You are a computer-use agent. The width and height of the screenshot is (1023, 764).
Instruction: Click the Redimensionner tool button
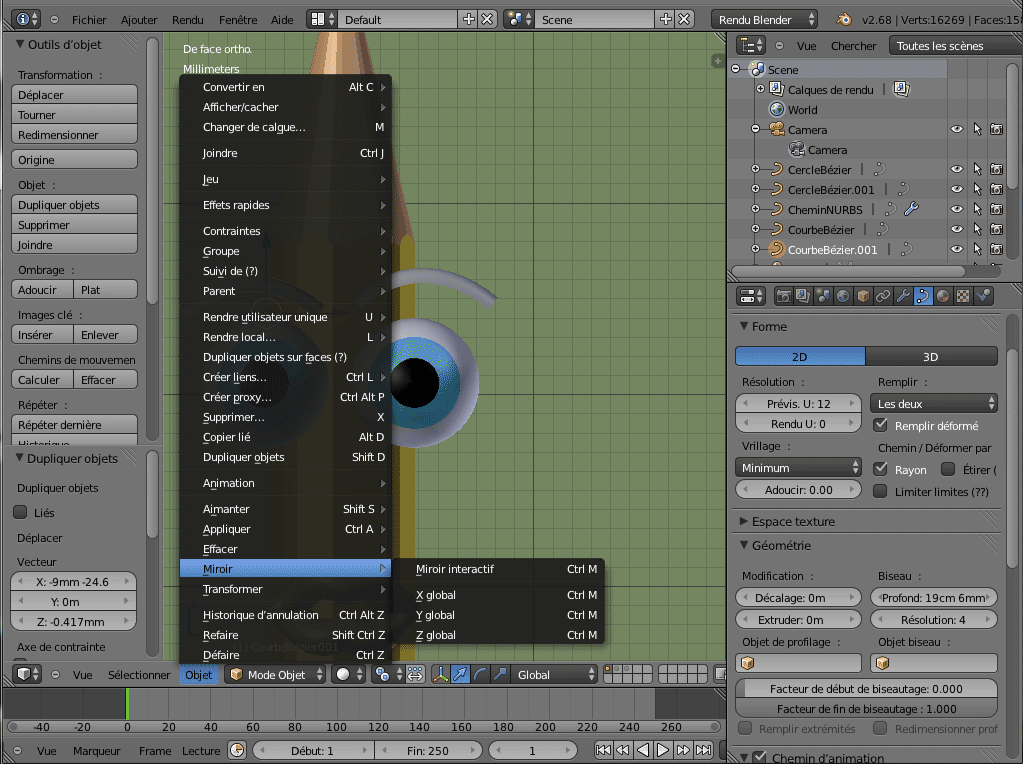(x=74, y=134)
